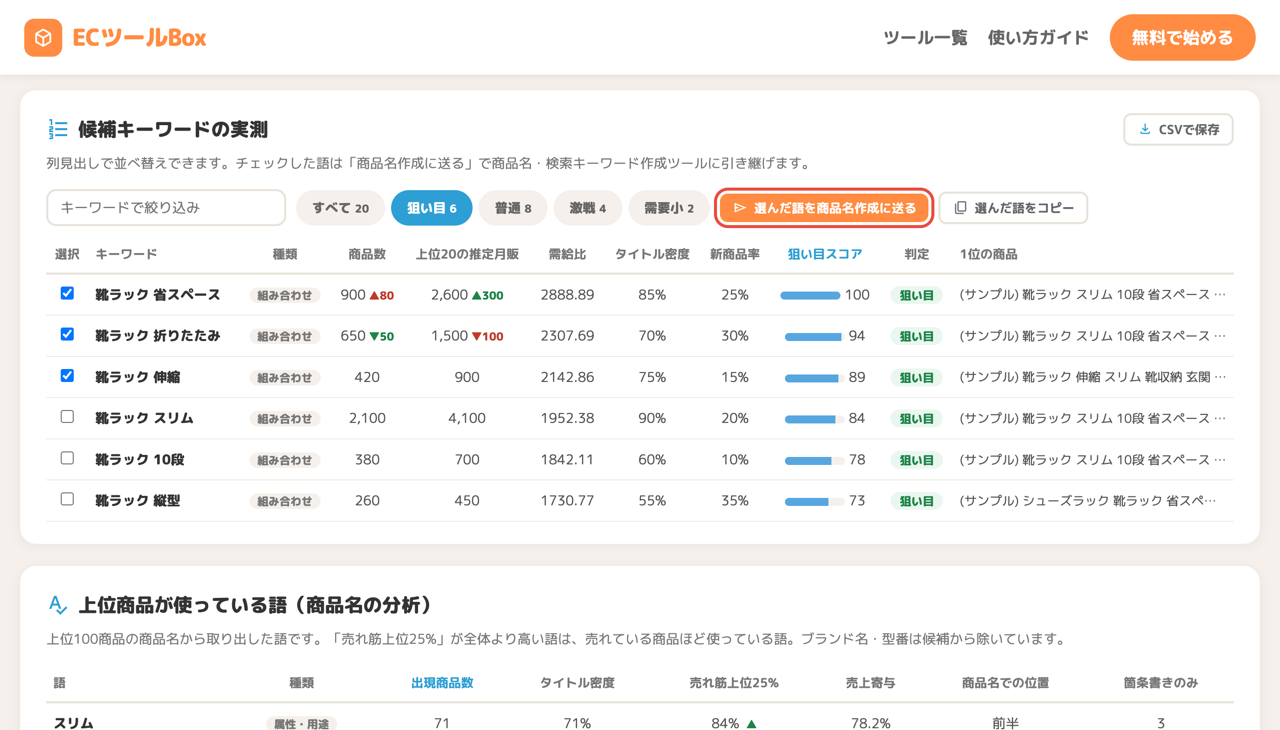
Task: Click the 狙い目 badge in 靴ラック 伸縮 row
Action: coord(916,378)
